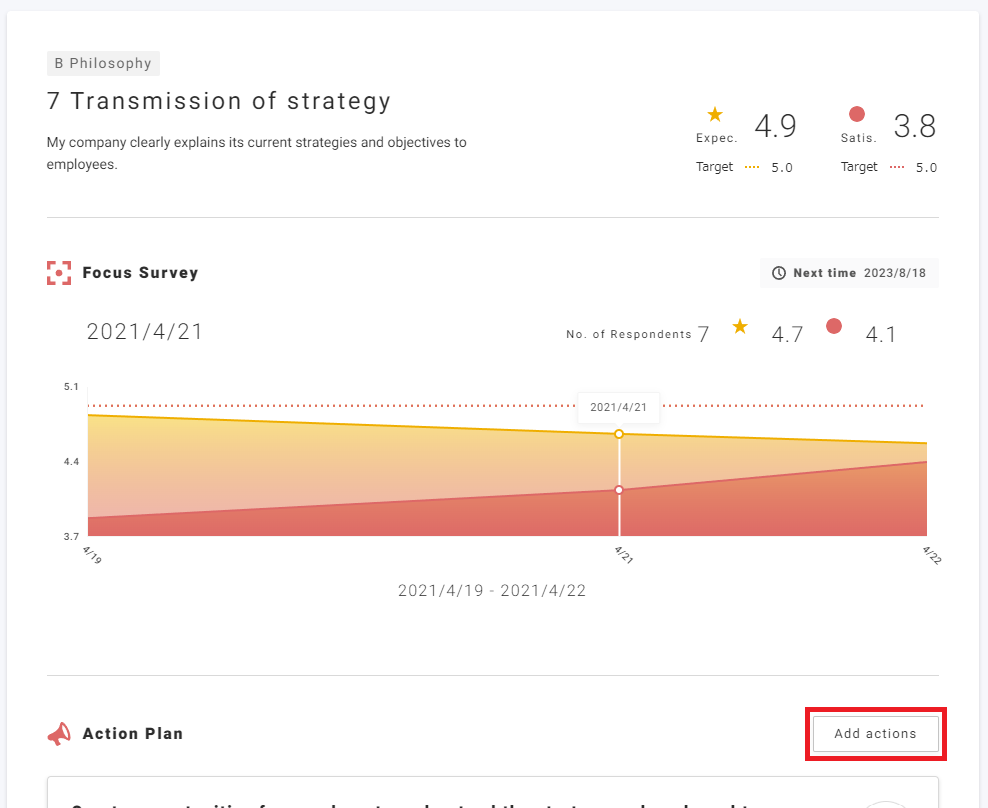Click the Satis. Target 5.0 value
988x808 pixels.
(926, 168)
